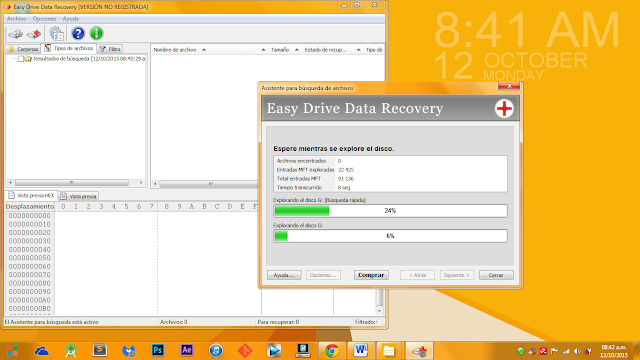Sort by Tamaño column header
The height and width of the screenshot is (360, 640).
(280, 50)
